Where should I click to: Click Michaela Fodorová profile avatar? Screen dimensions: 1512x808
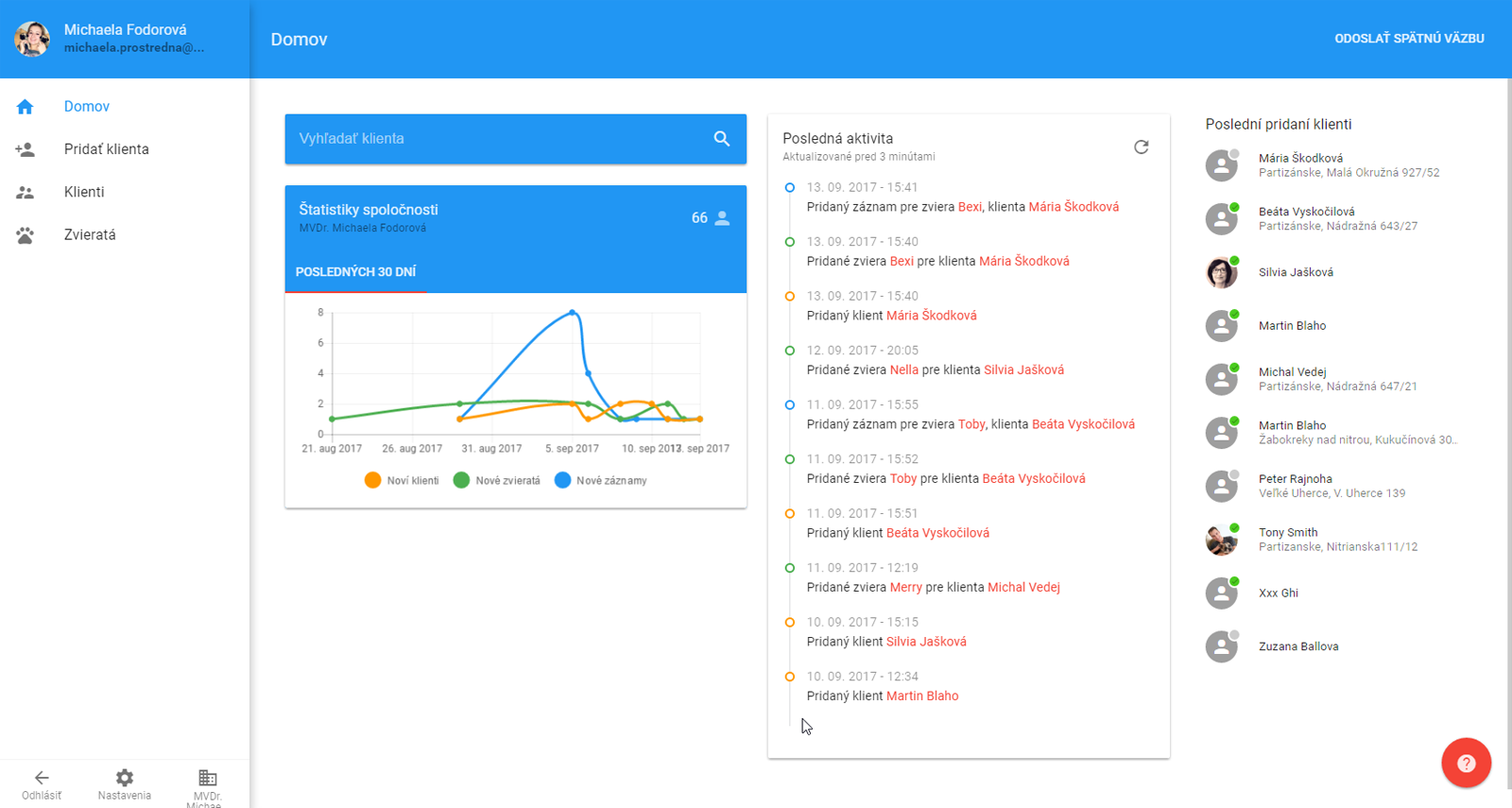(32, 39)
